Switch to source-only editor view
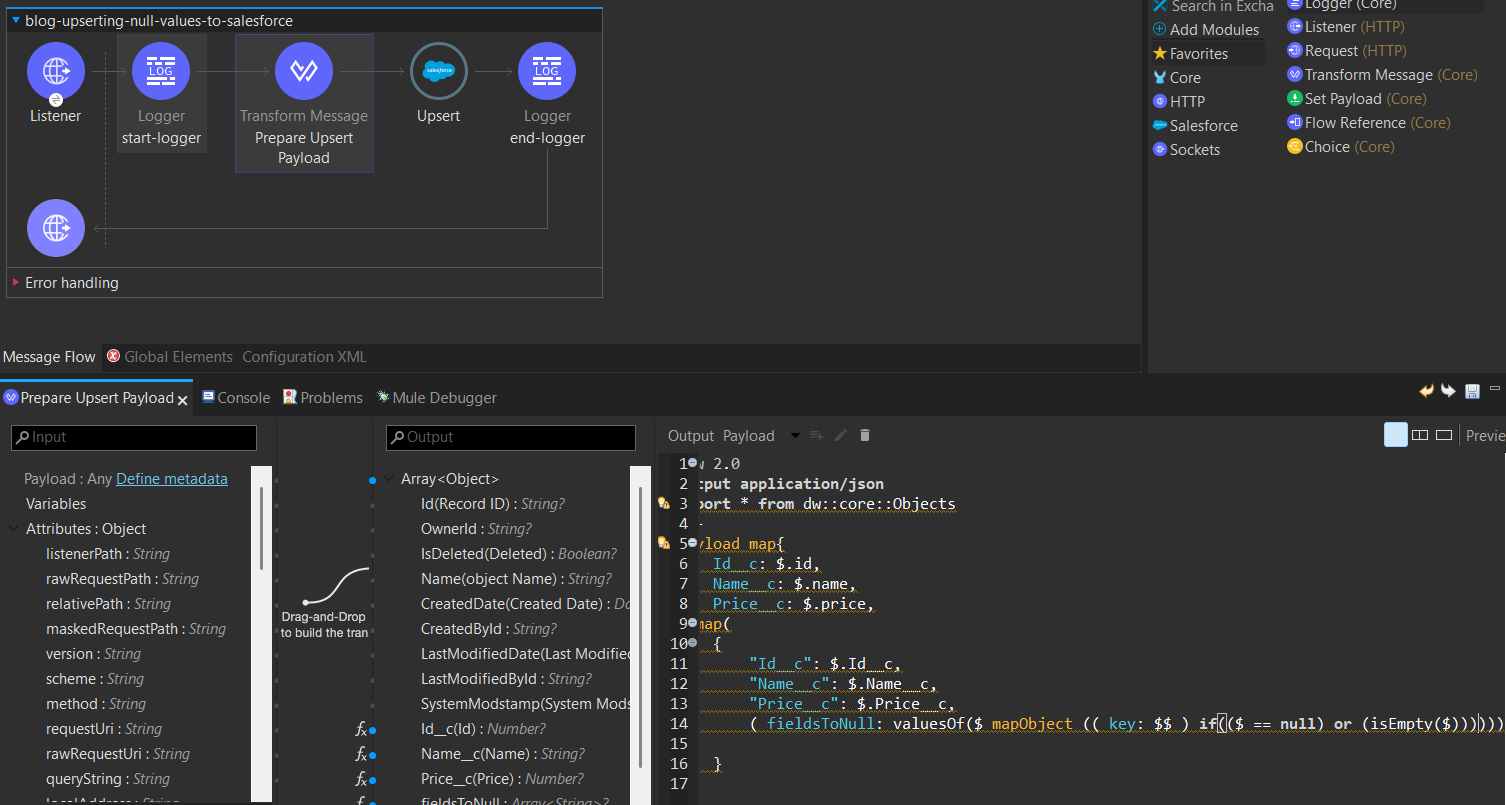The height and width of the screenshot is (805, 1506). tap(1444, 435)
